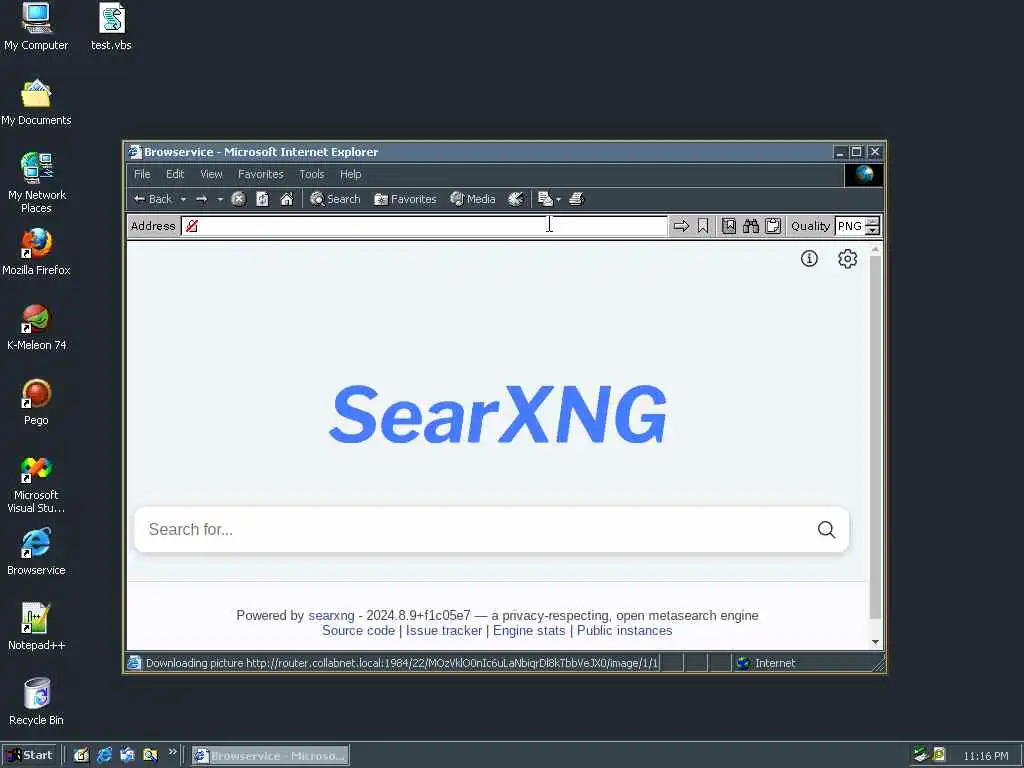The image size is (1024, 768).
Task: Click the Internet zone status bar text
Action: [x=775, y=664]
